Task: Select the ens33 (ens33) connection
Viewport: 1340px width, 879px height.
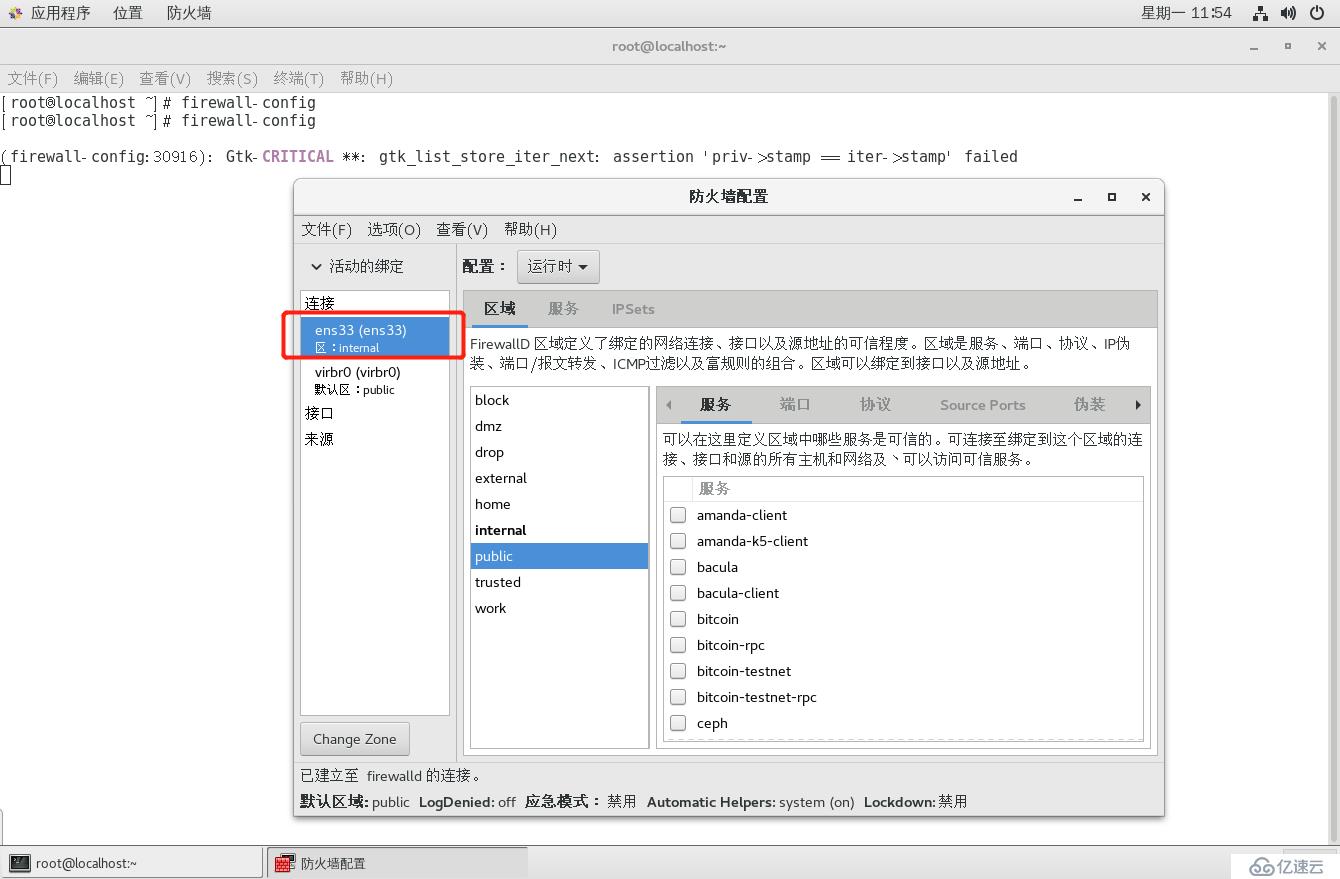Action: (375, 337)
